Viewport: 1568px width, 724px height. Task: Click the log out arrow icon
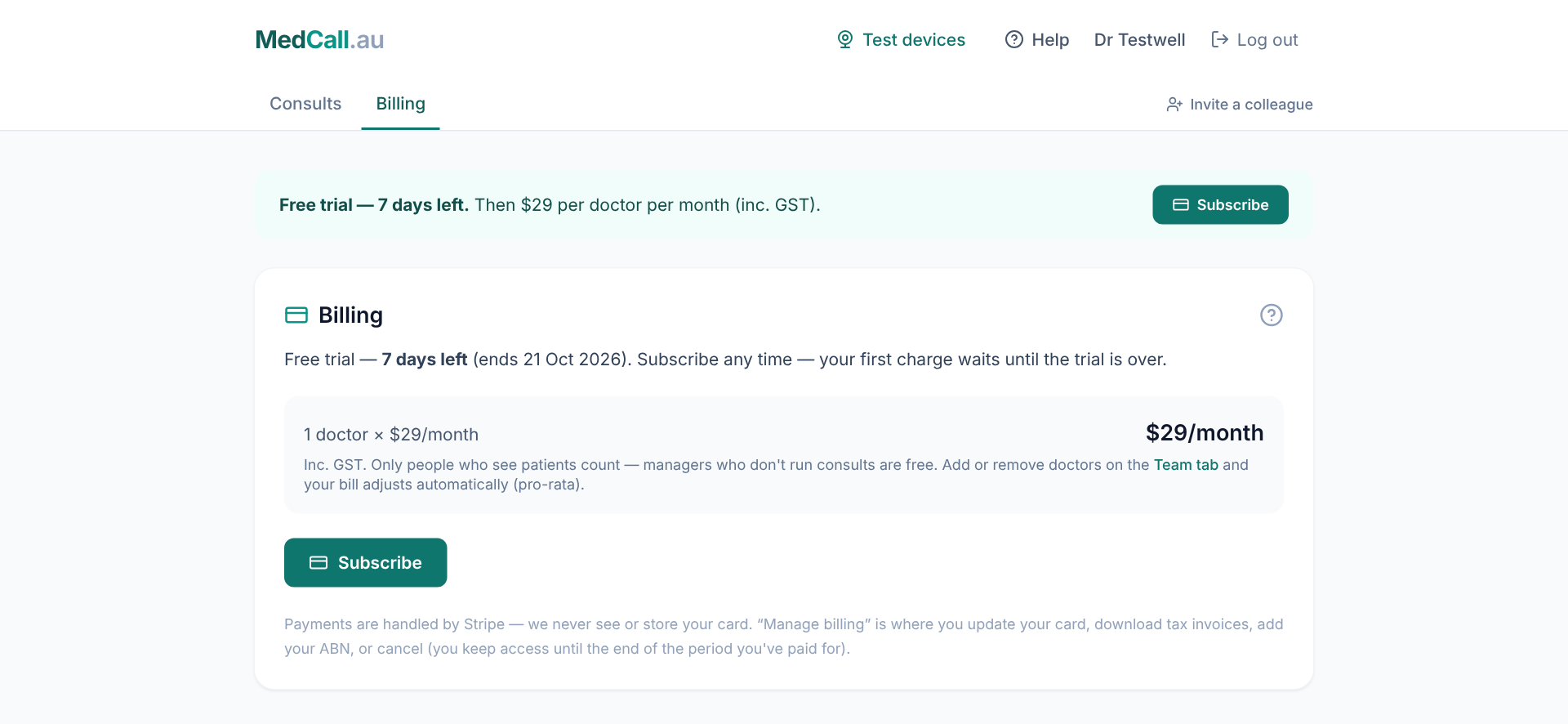(1219, 39)
